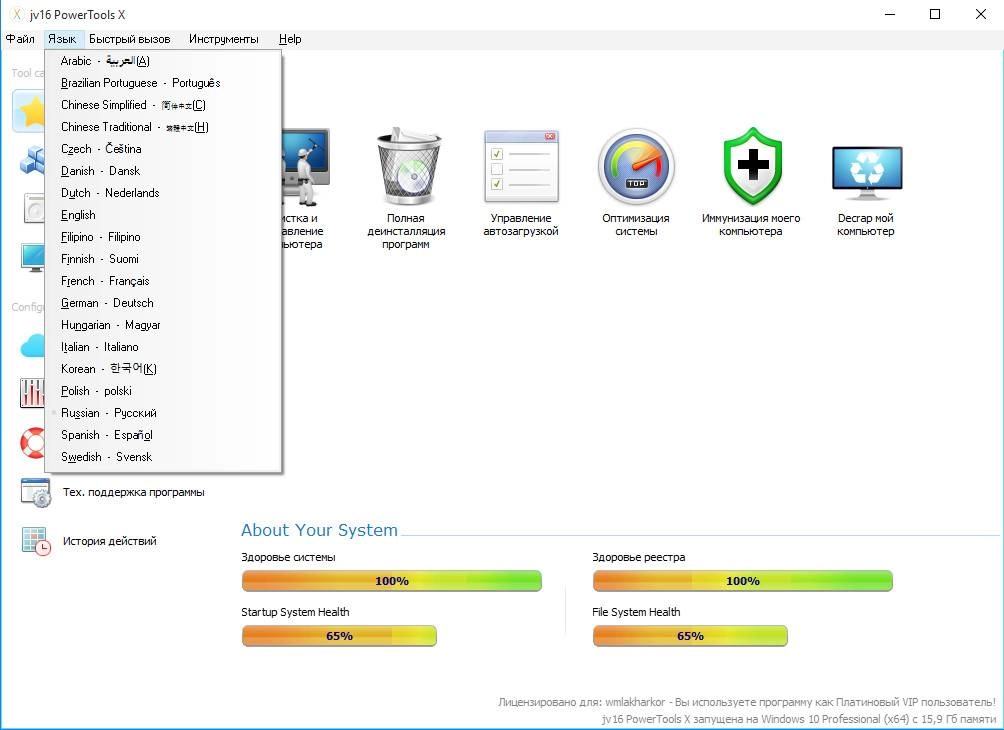This screenshot has width=1004, height=730.
Task: Click the action history calendar icon
Action: tap(36, 541)
